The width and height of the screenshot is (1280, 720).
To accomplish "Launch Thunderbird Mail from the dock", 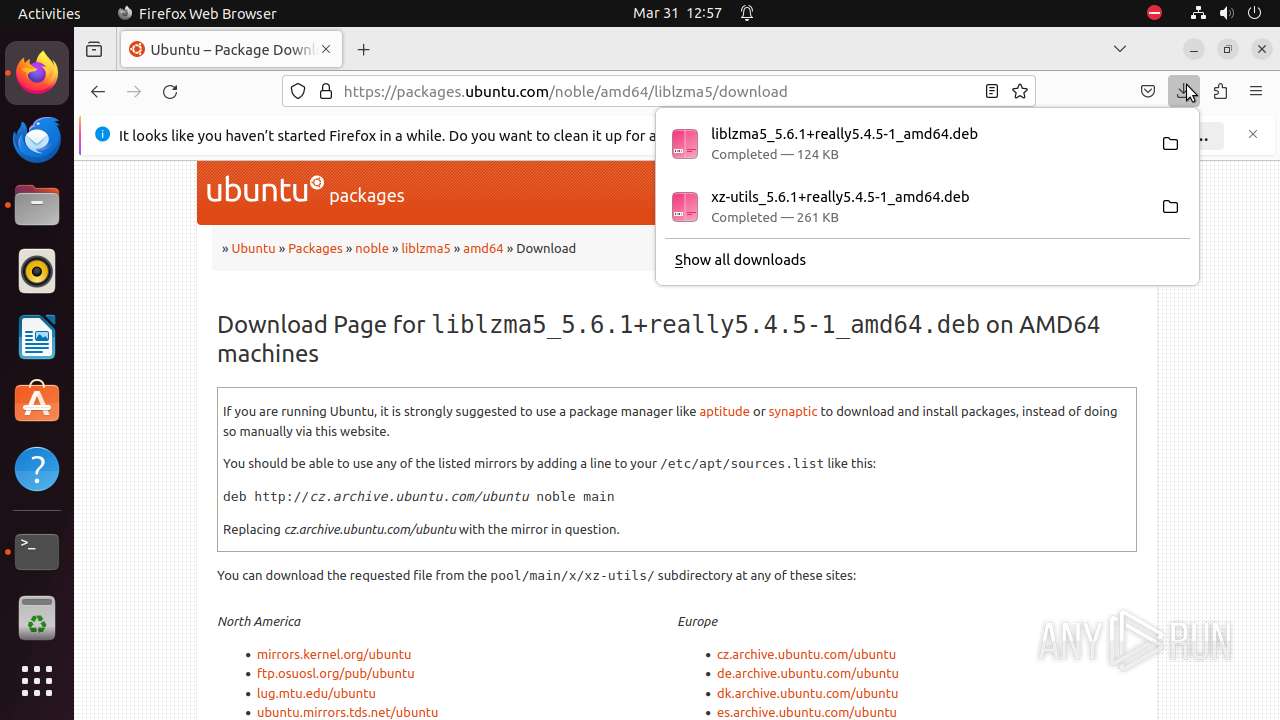I will (x=37, y=140).
